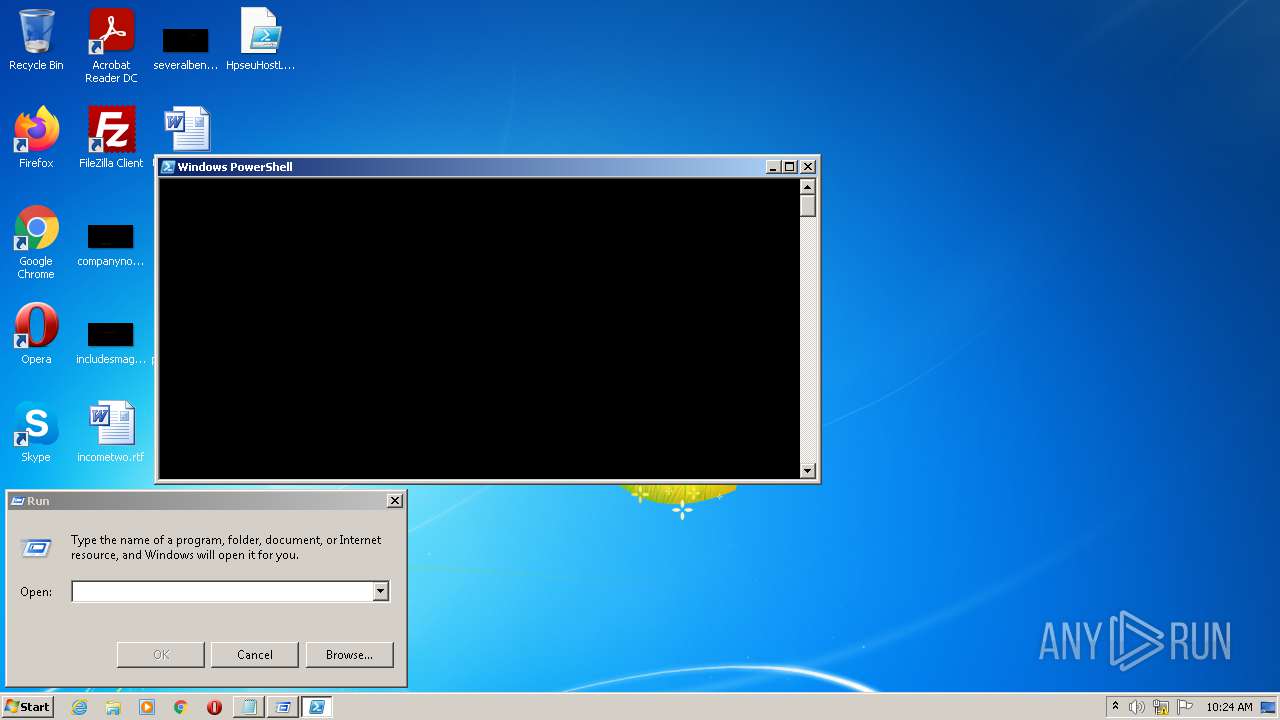
Task: Click the Start button
Action: (28, 707)
